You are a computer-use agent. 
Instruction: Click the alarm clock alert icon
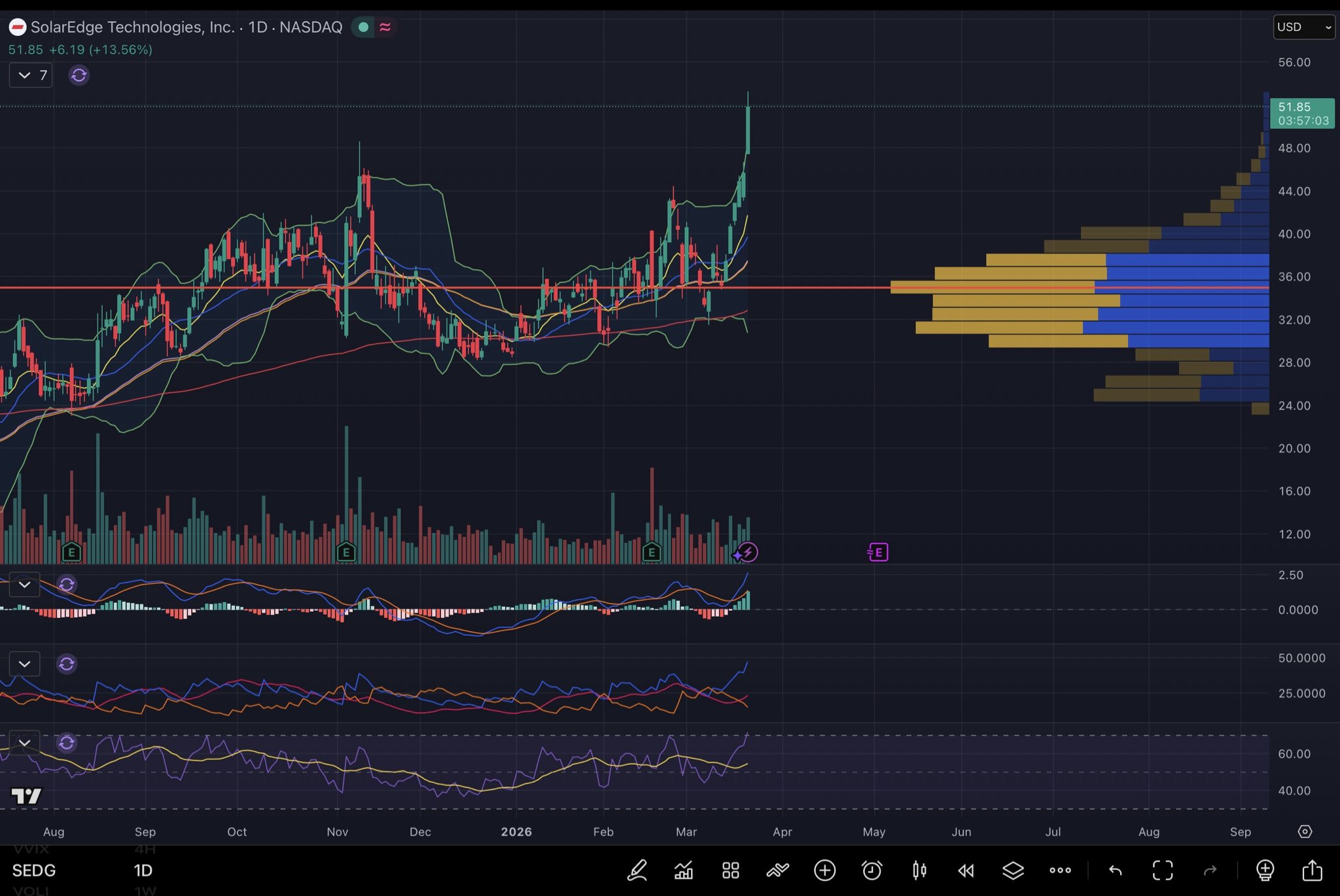pos(872,870)
